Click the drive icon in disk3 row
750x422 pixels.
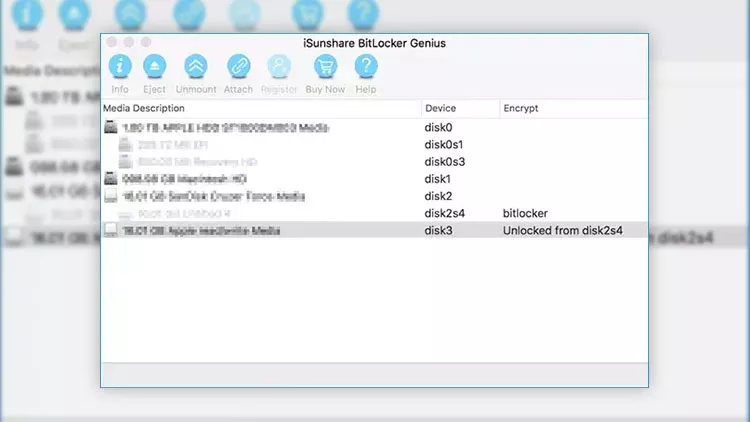point(110,230)
